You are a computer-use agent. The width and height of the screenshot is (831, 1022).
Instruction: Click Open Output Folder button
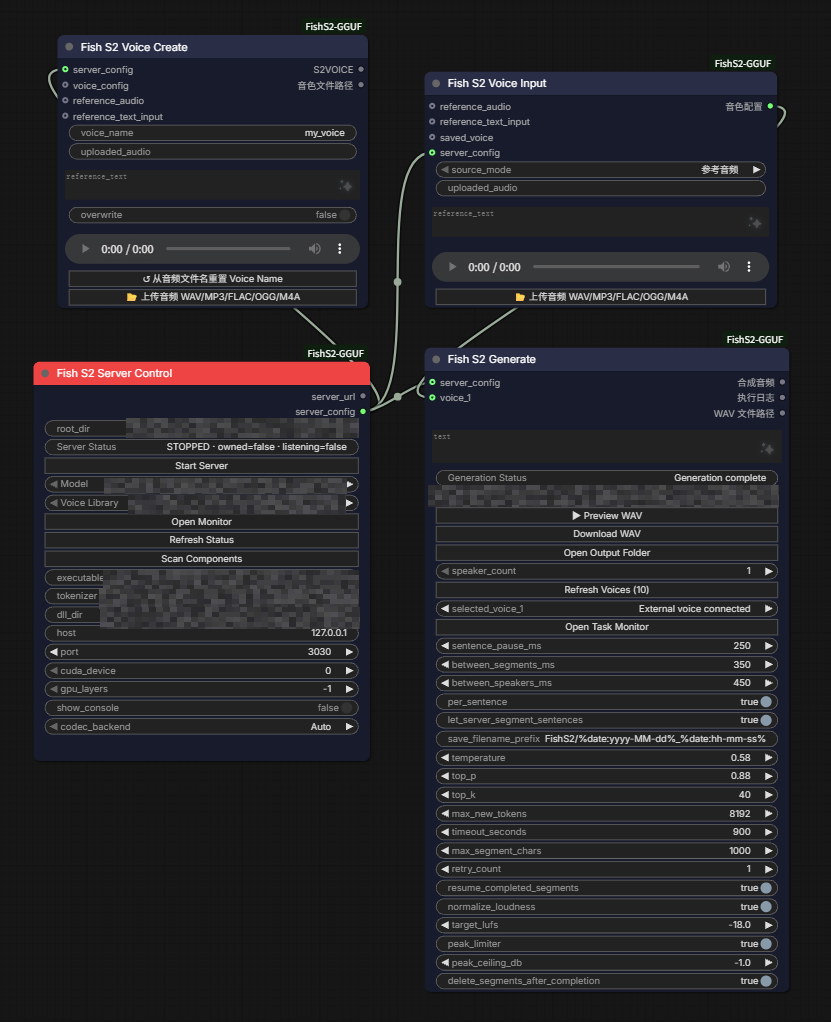[x=607, y=553]
